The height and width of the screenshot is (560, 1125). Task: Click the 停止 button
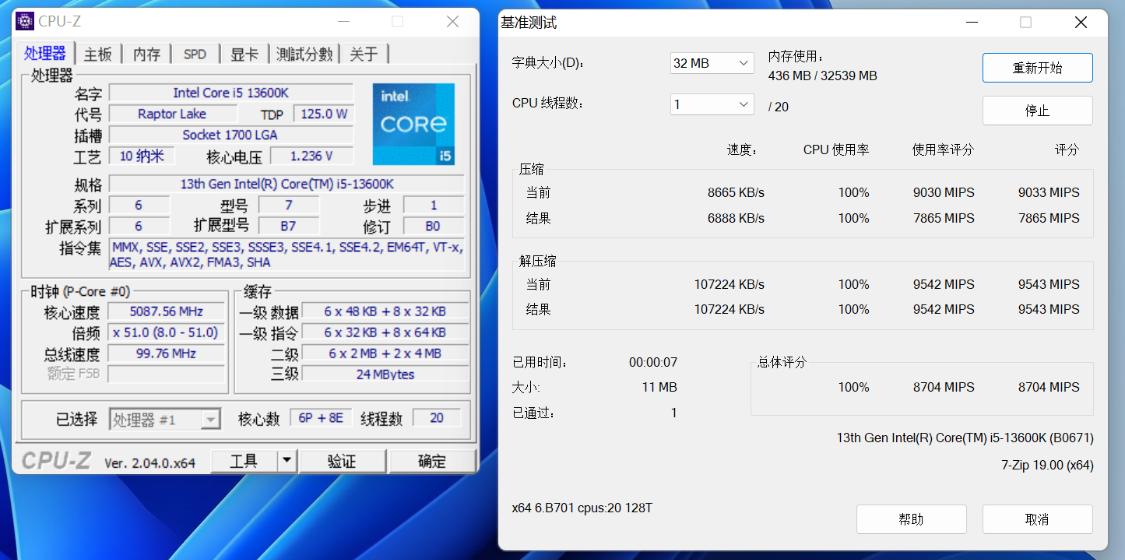pos(1037,110)
